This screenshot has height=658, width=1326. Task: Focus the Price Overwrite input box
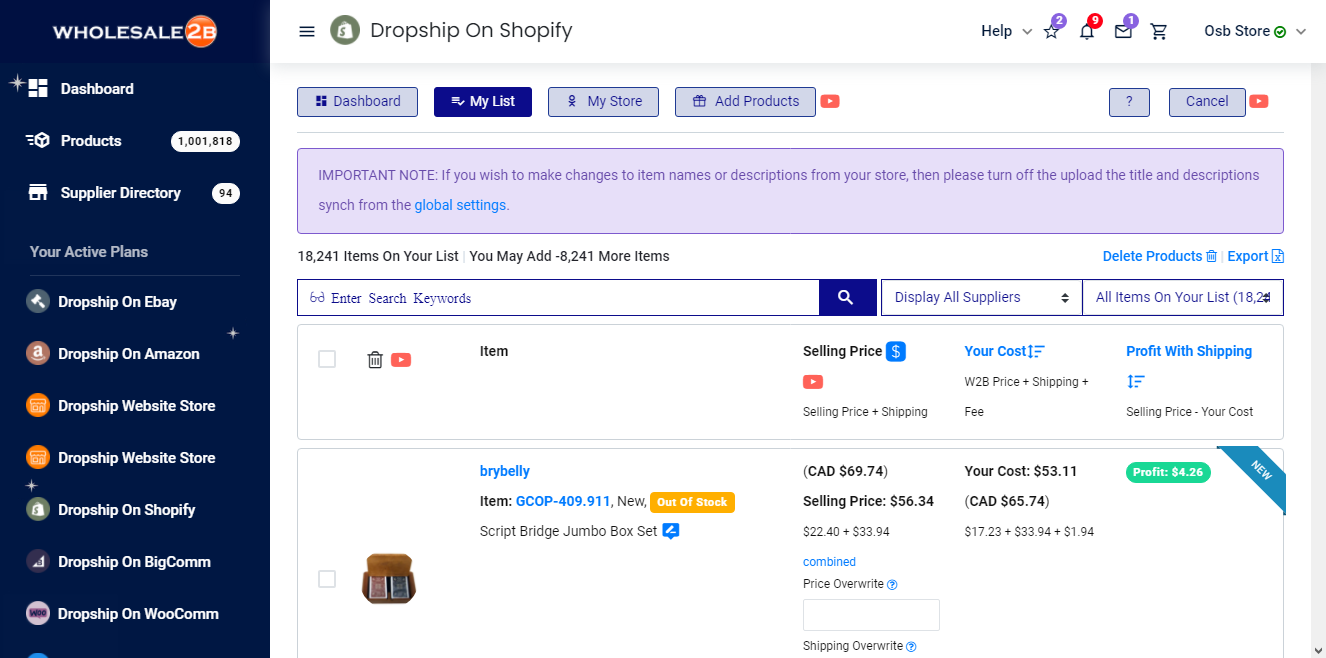pyautogui.click(x=871, y=615)
